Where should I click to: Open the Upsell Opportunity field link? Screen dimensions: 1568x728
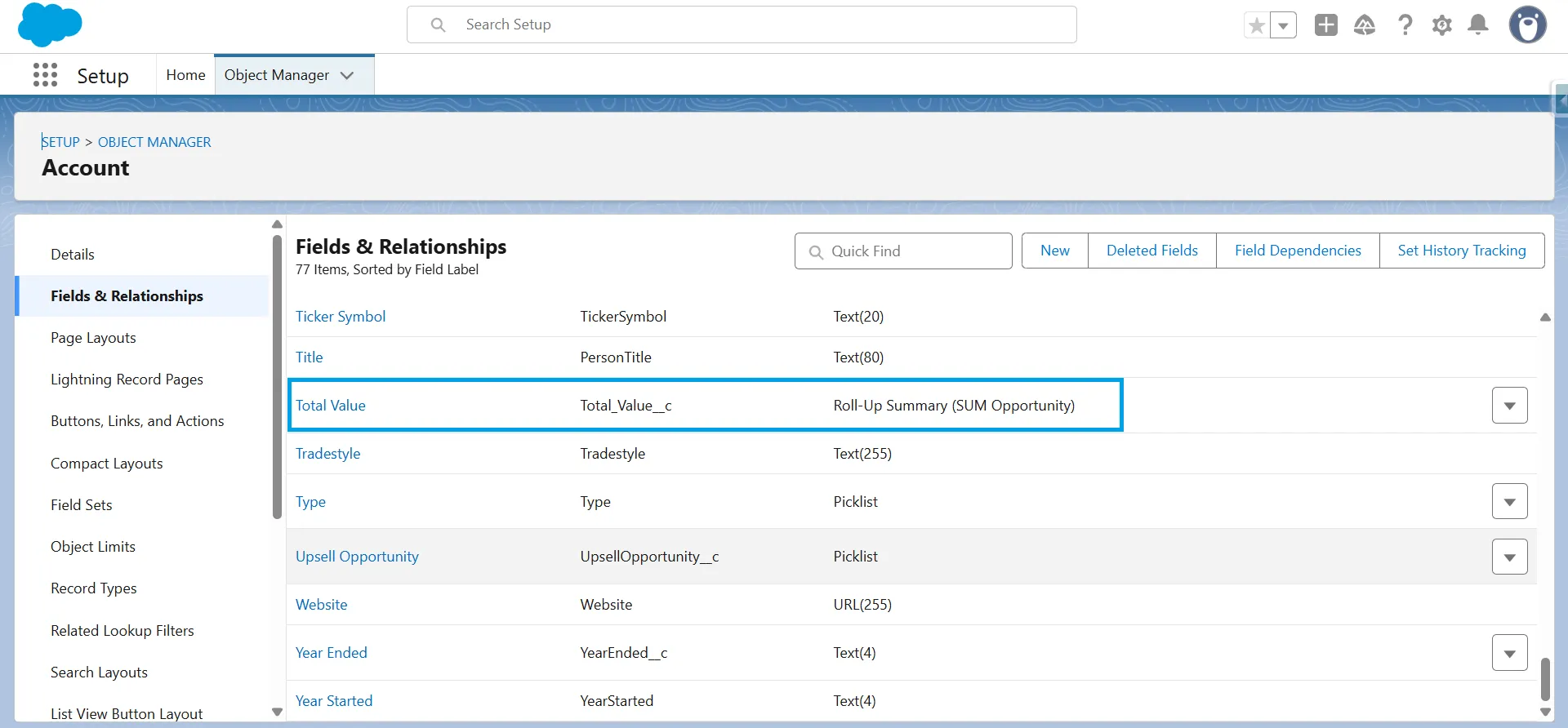pos(357,557)
